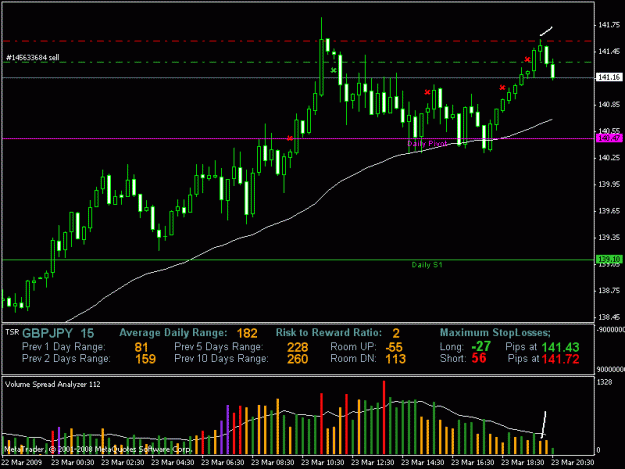Image resolution: width=625 pixels, height=469 pixels.
Task: Click the Risk to Reward Ratio label
Action: (x=329, y=333)
